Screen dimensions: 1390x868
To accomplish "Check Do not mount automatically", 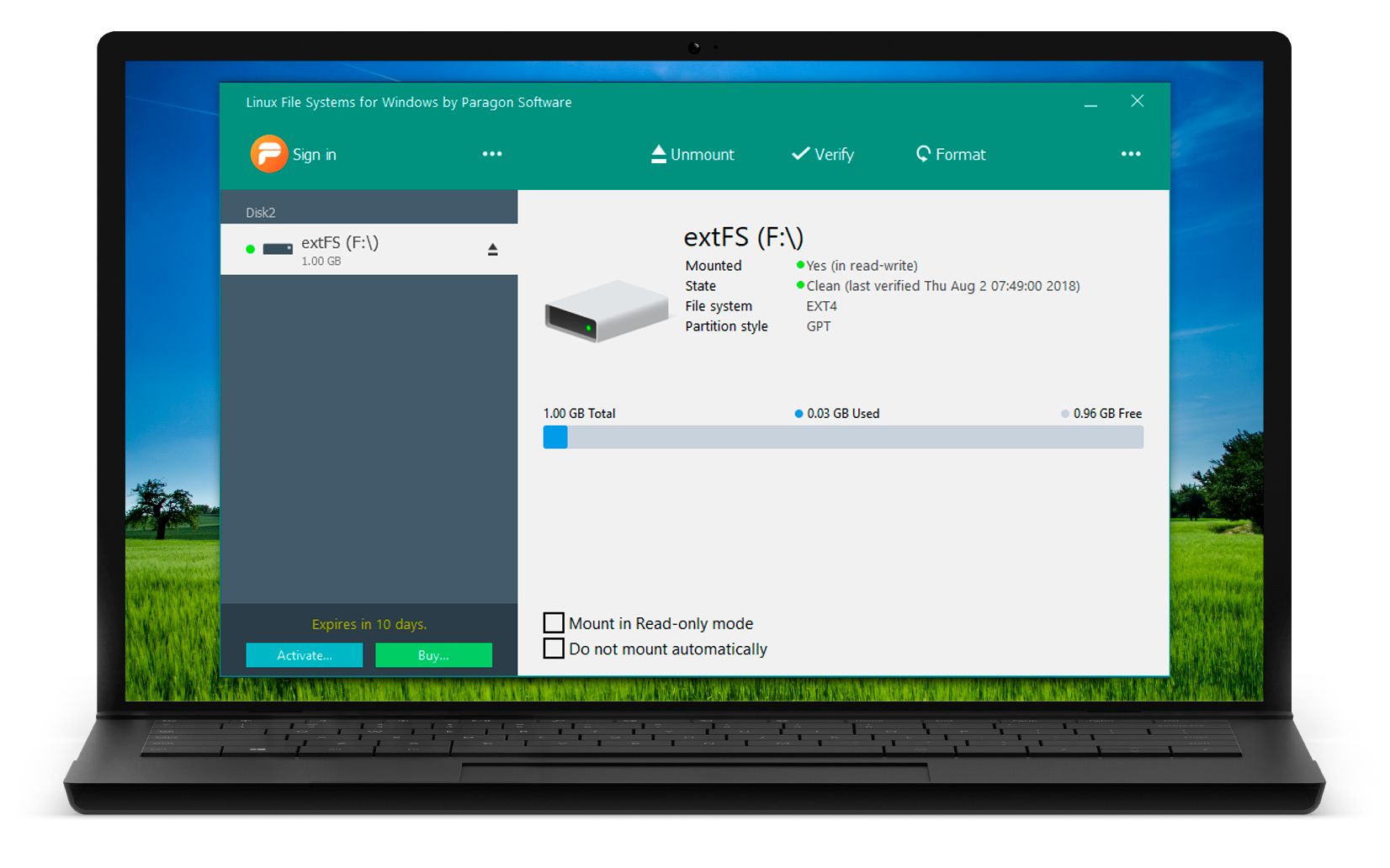I will tap(554, 648).
